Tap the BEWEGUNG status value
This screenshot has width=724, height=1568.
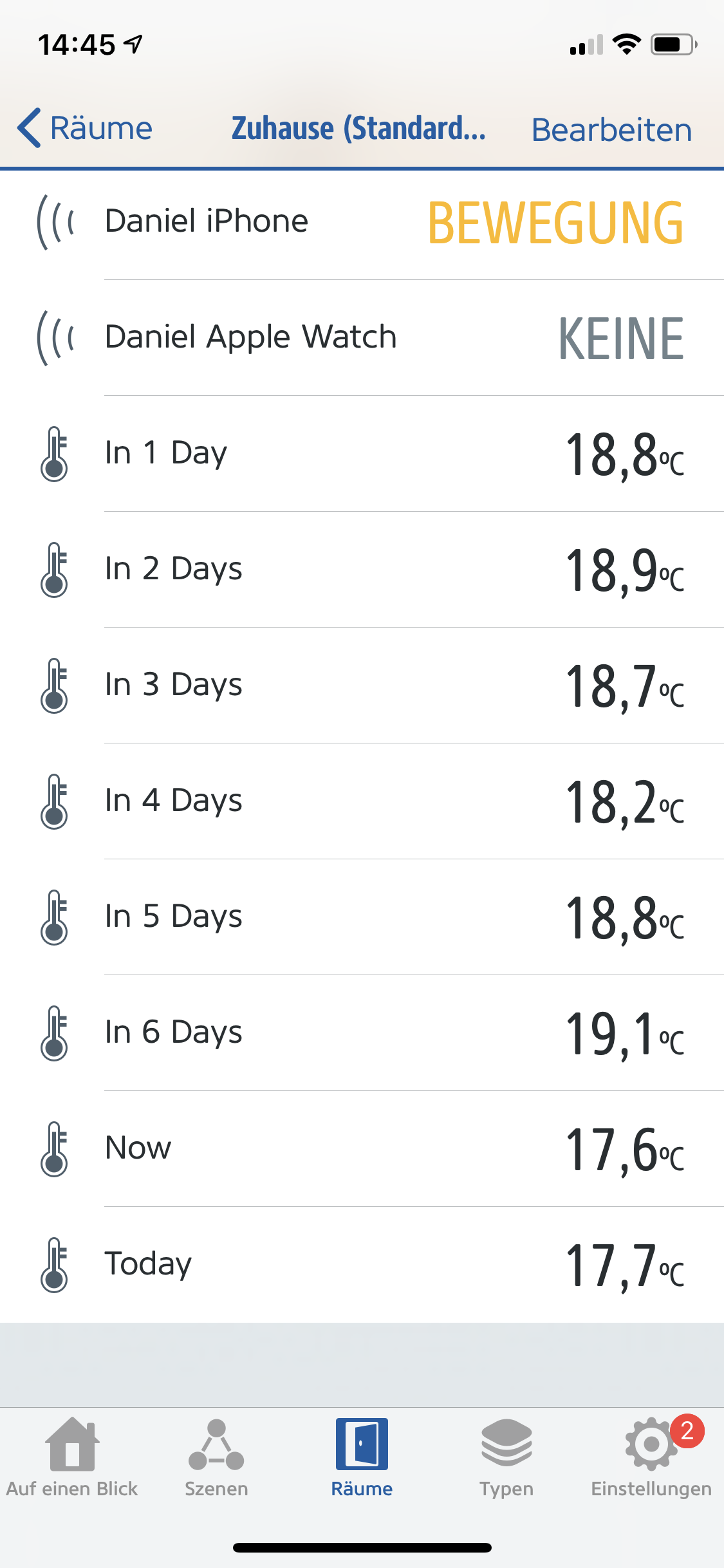[555, 223]
